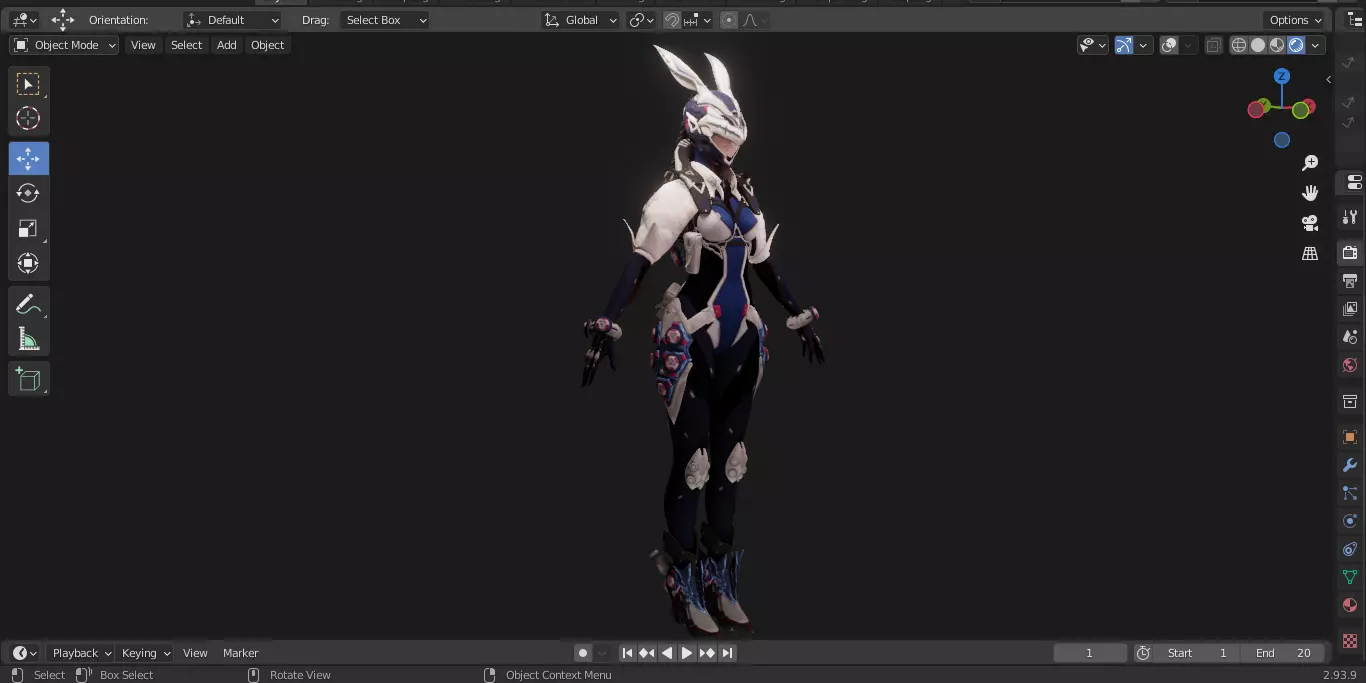The height and width of the screenshot is (683, 1366).
Task: Click the green Y axis gizmo
Action: click(x=1301, y=110)
